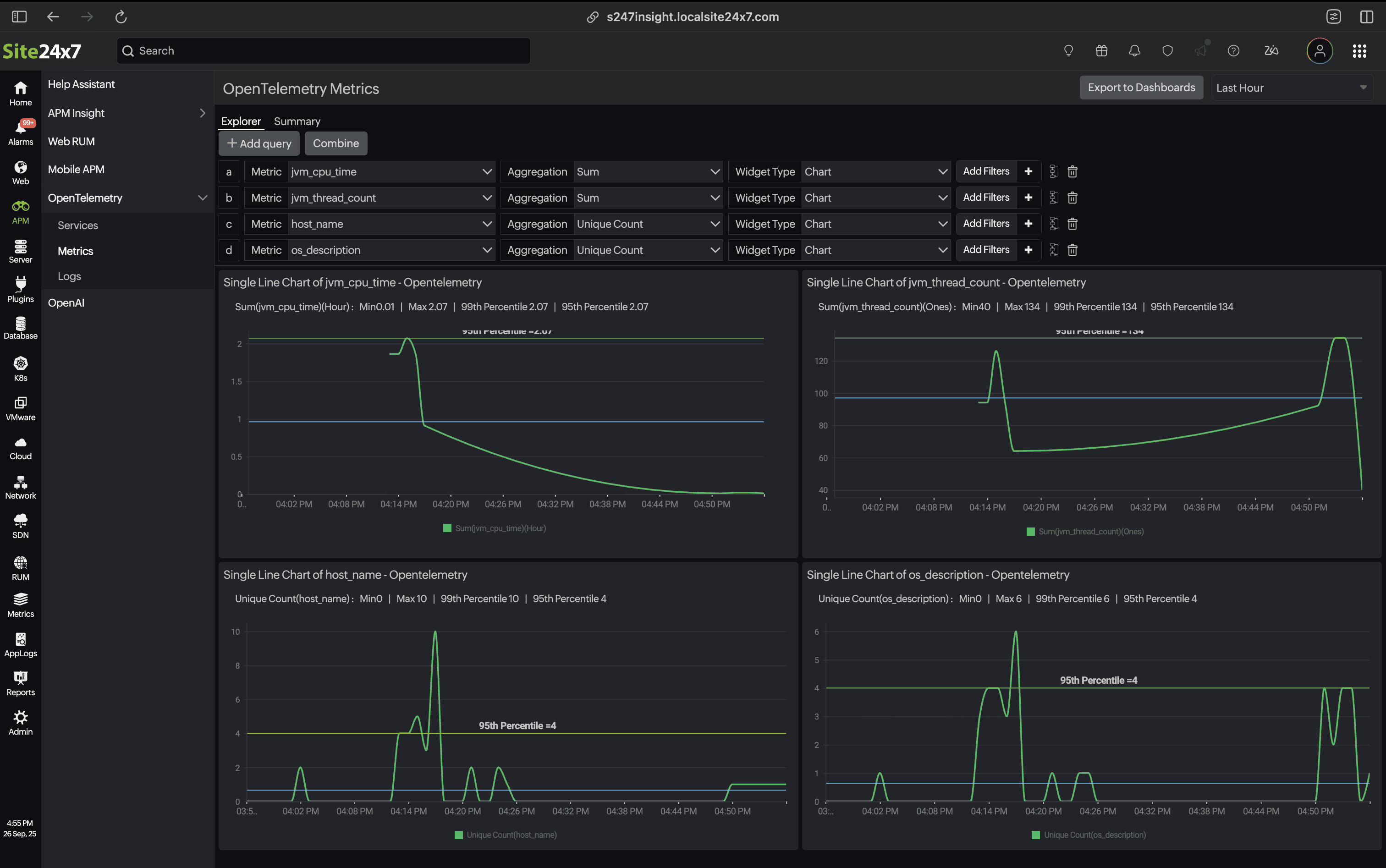Open the Plugins sidebar icon
Image resolution: width=1386 pixels, height=868 pixels.
[x=21, y=289]
